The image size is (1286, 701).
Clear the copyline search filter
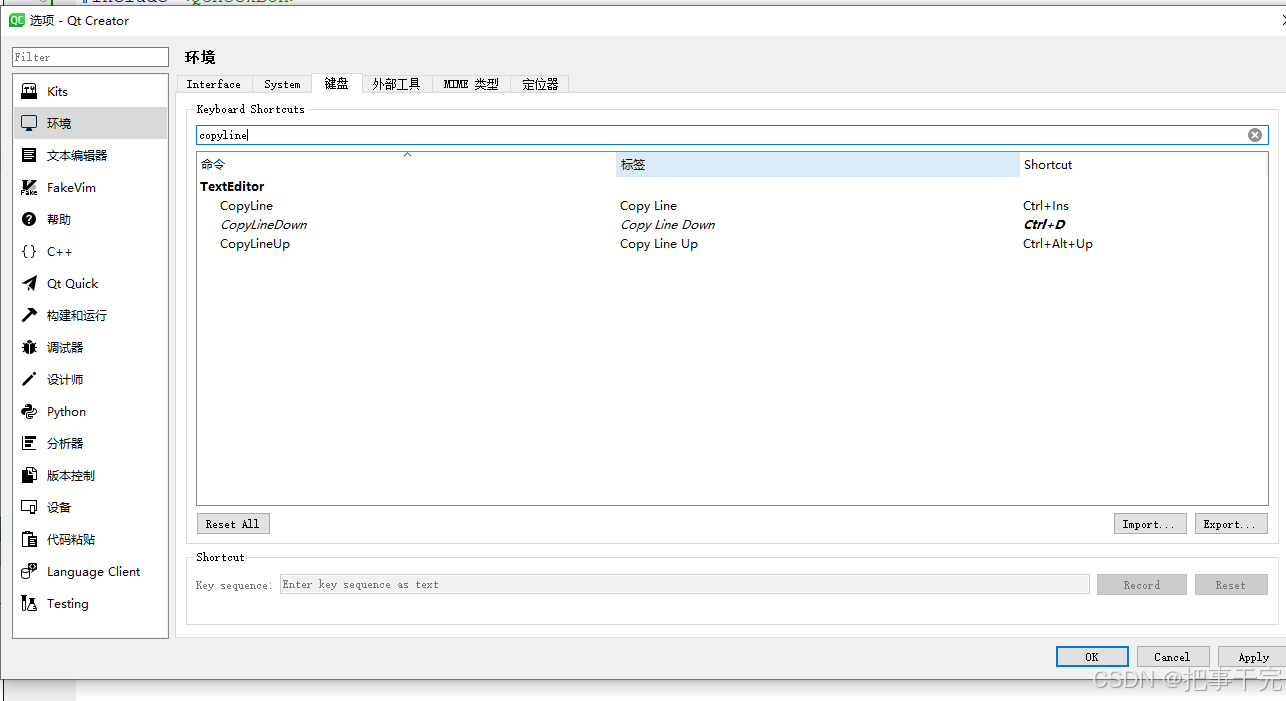point(1255,135)
